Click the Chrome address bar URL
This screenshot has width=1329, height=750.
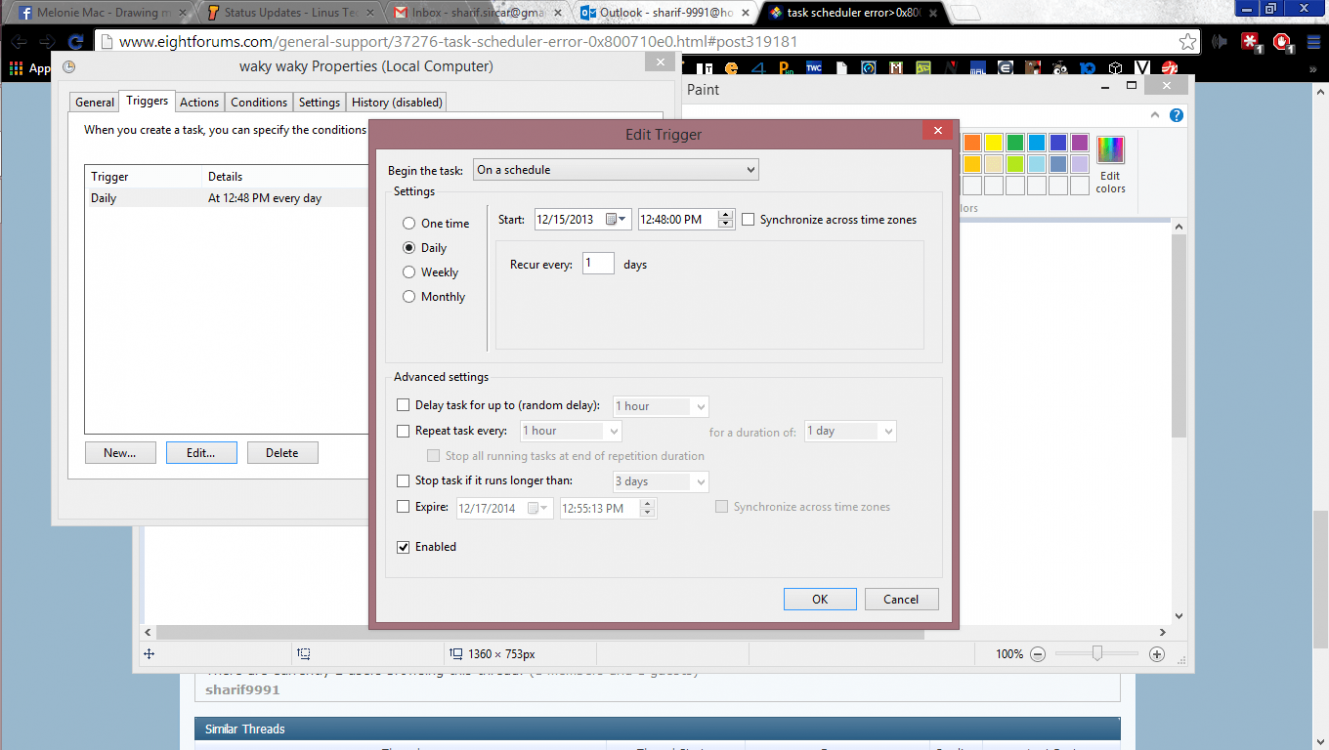click(458, 42)
